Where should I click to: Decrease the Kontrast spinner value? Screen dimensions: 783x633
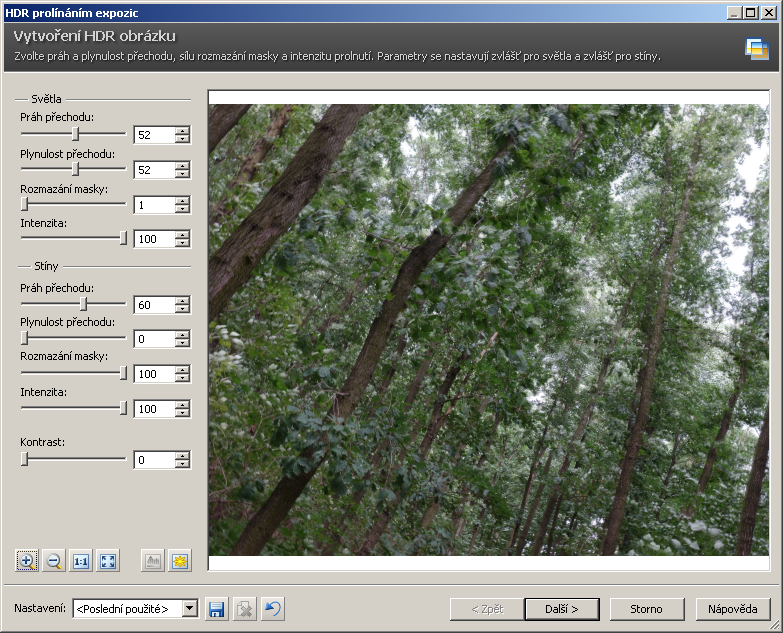point(182,464)
